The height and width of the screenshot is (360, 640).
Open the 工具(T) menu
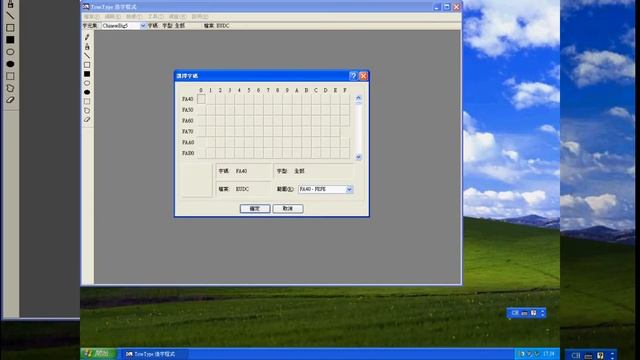156,17
